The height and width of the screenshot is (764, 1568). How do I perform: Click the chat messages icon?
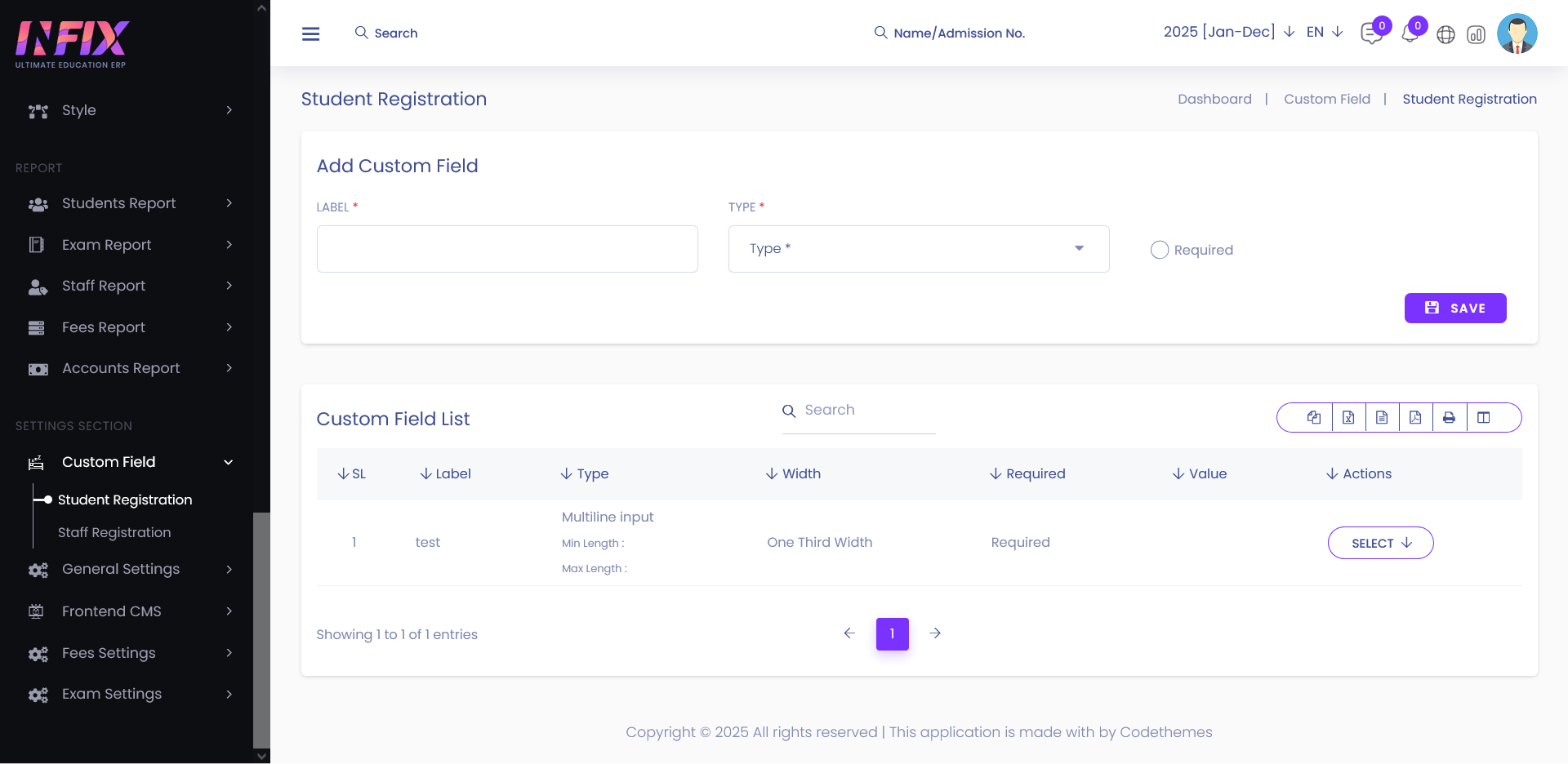1371,34
